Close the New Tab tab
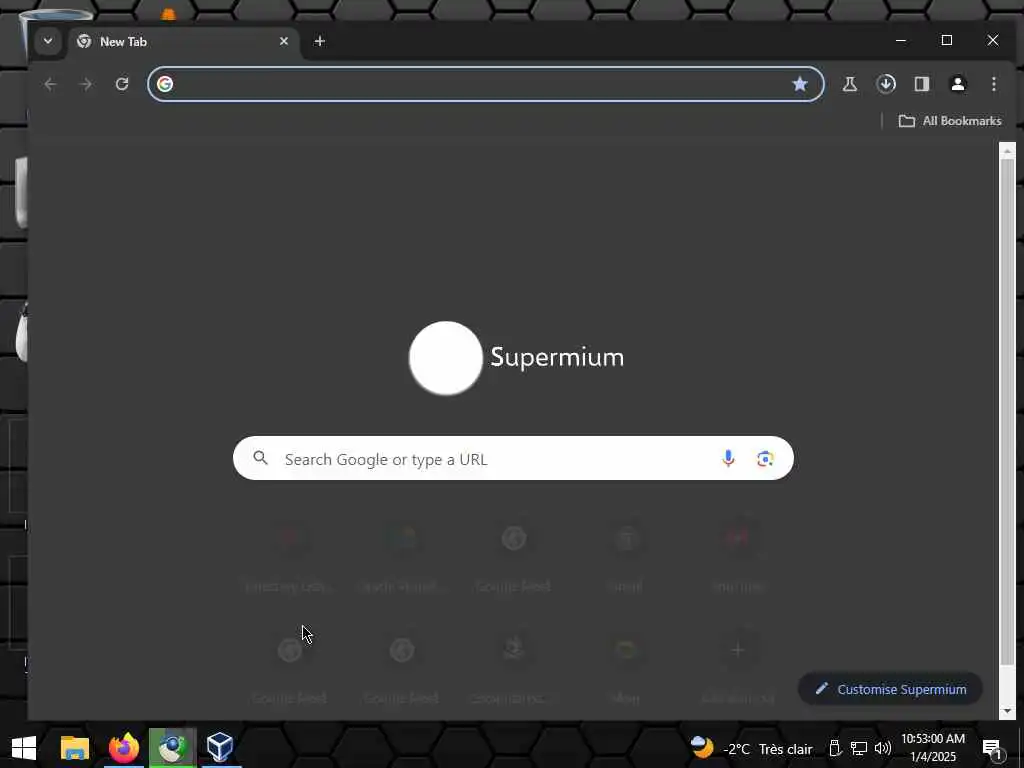Screen dimensions: 1024x768 283,41
